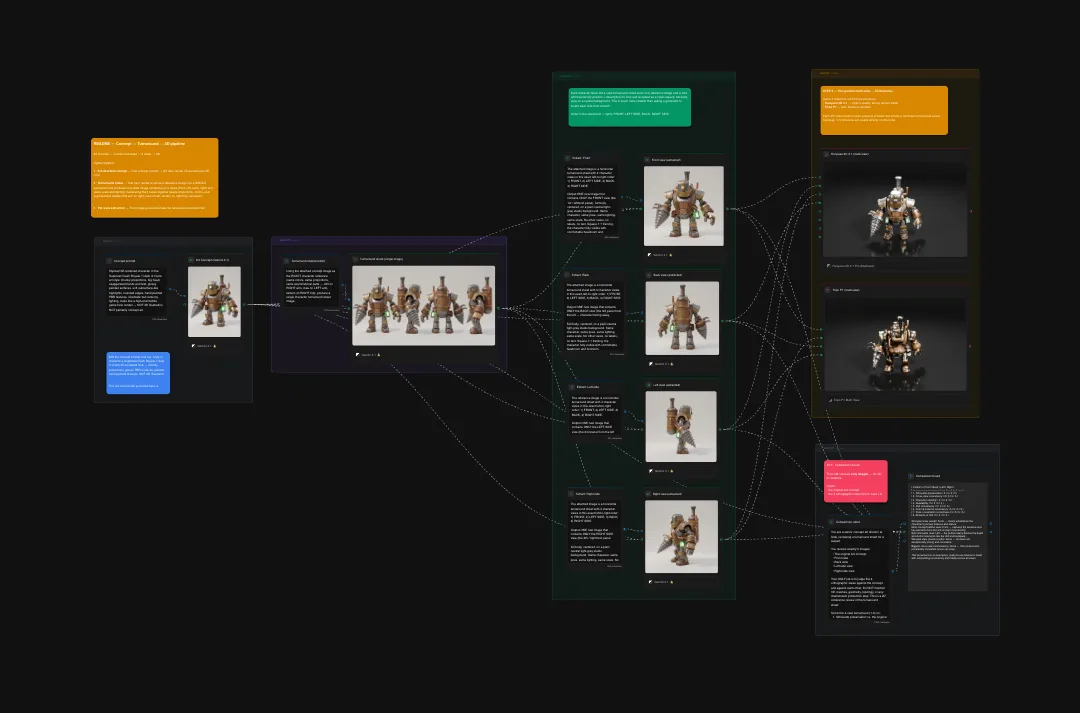
Task: Click into the Extract Front prompt text
Action: [592, 200]
